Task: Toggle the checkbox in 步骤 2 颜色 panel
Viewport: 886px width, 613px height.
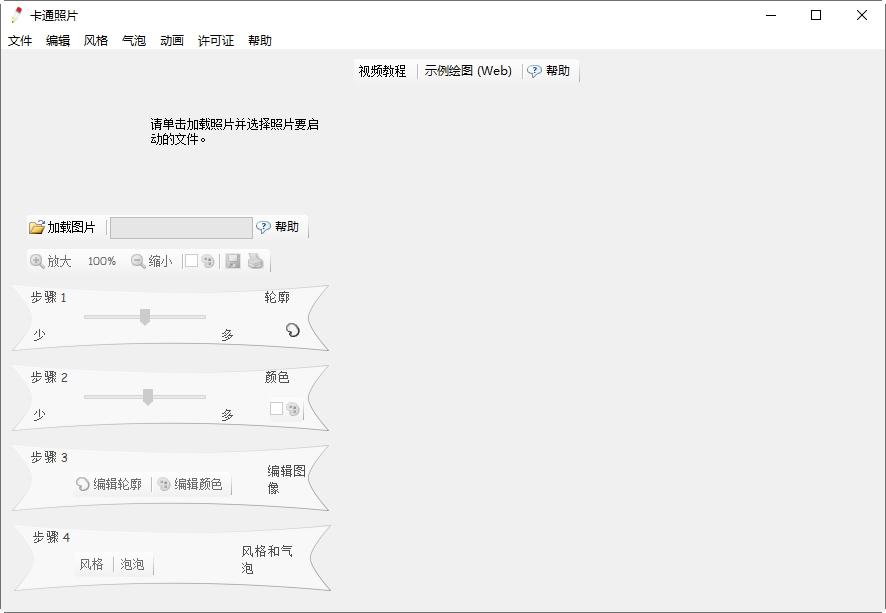Action: click(276, 408)
